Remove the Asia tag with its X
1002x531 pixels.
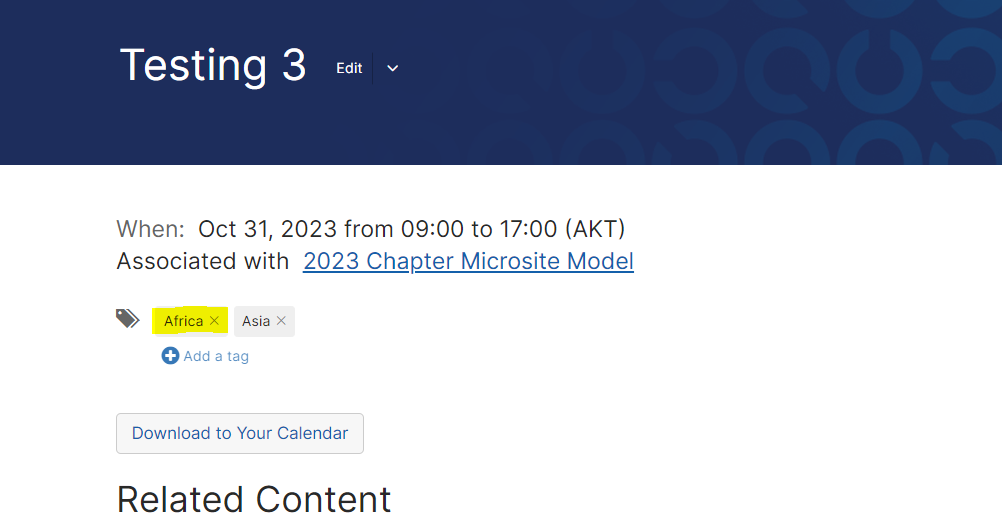click(x=281, y=321)
